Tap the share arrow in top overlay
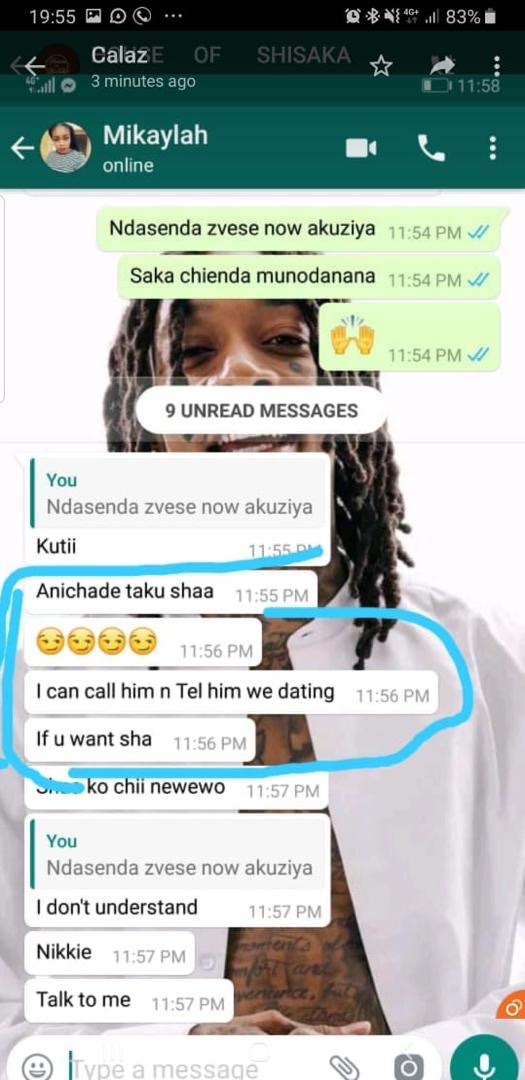 point(442,65)
